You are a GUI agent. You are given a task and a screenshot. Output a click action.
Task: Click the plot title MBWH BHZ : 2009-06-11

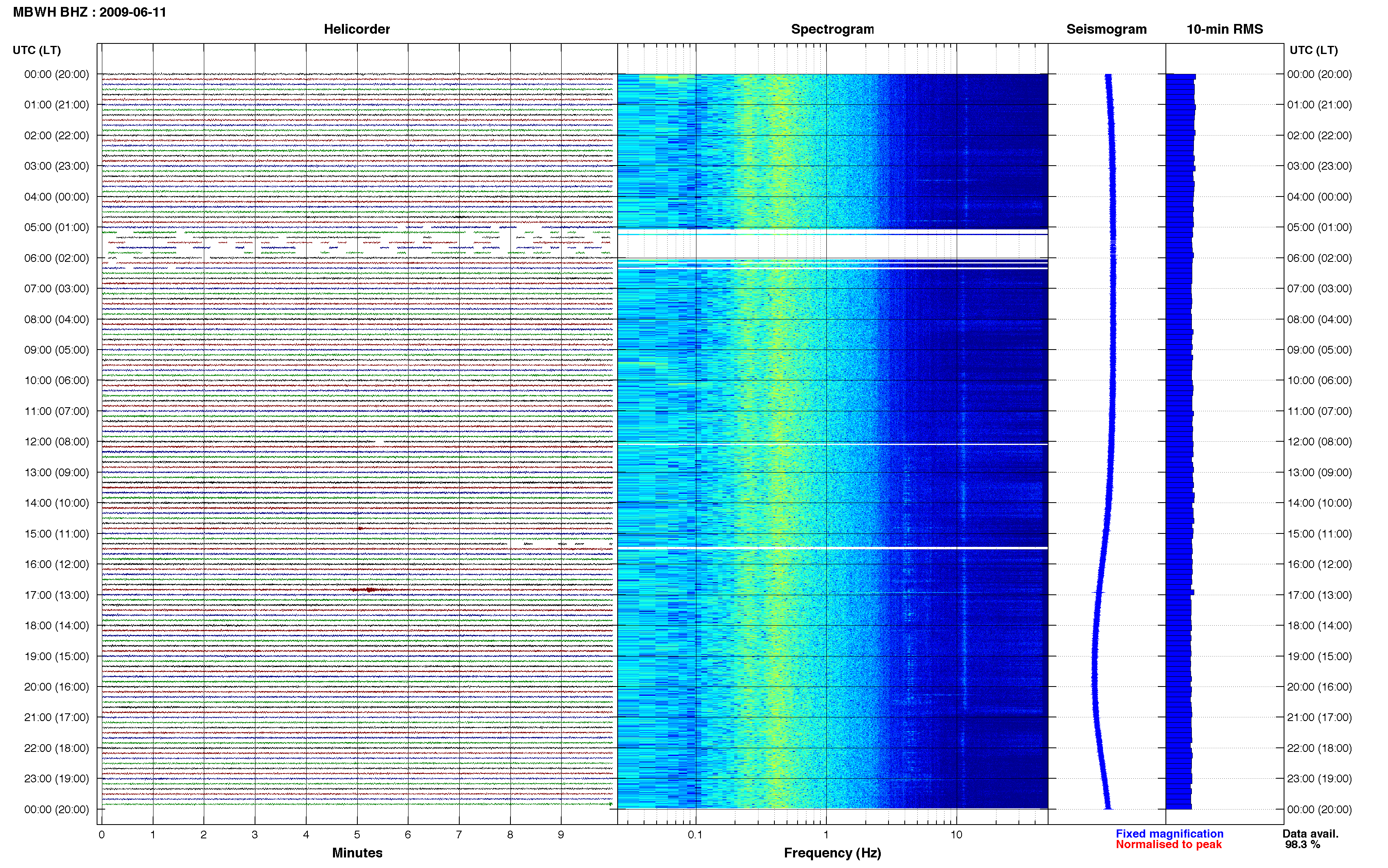90,12
